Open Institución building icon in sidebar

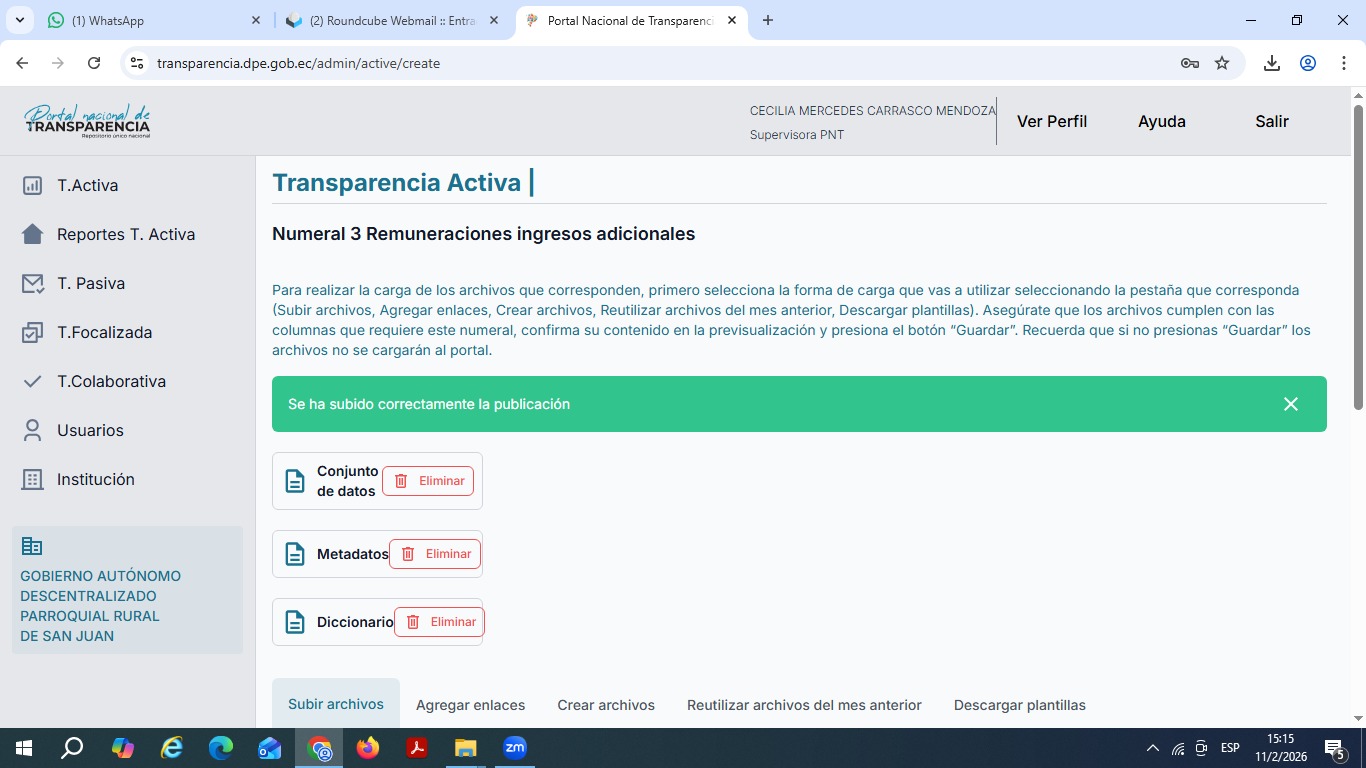click(32, 480)
